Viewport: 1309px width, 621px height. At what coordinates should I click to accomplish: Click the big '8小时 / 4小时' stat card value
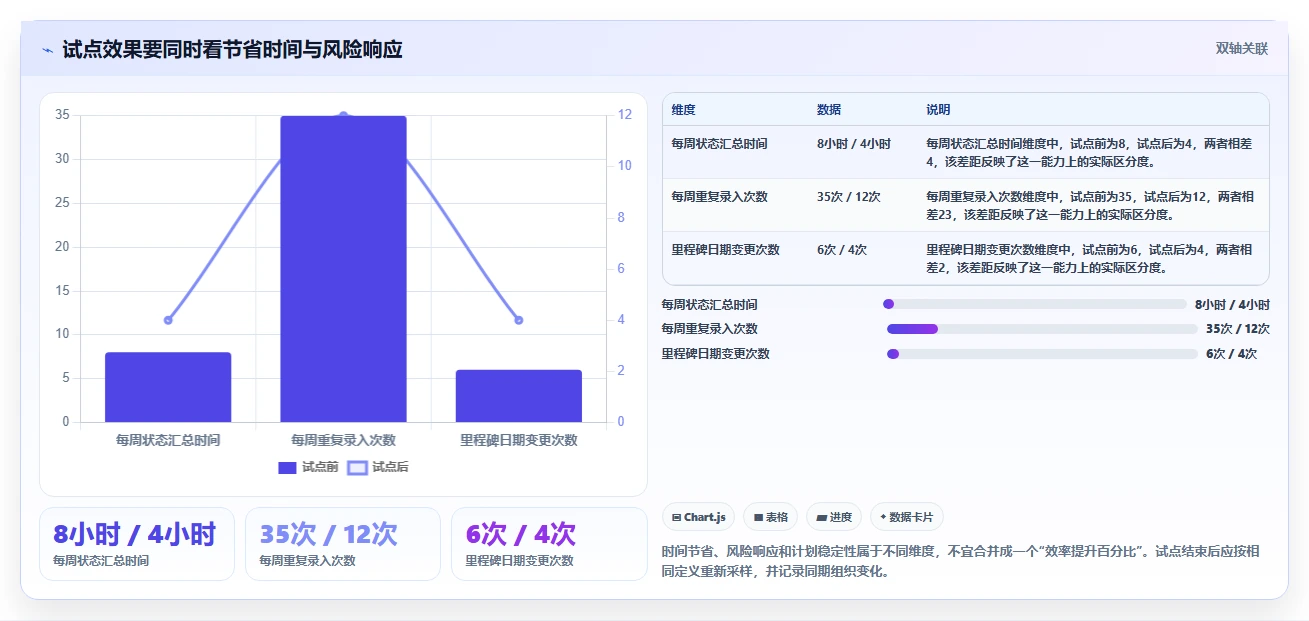(x=134, y=534)
